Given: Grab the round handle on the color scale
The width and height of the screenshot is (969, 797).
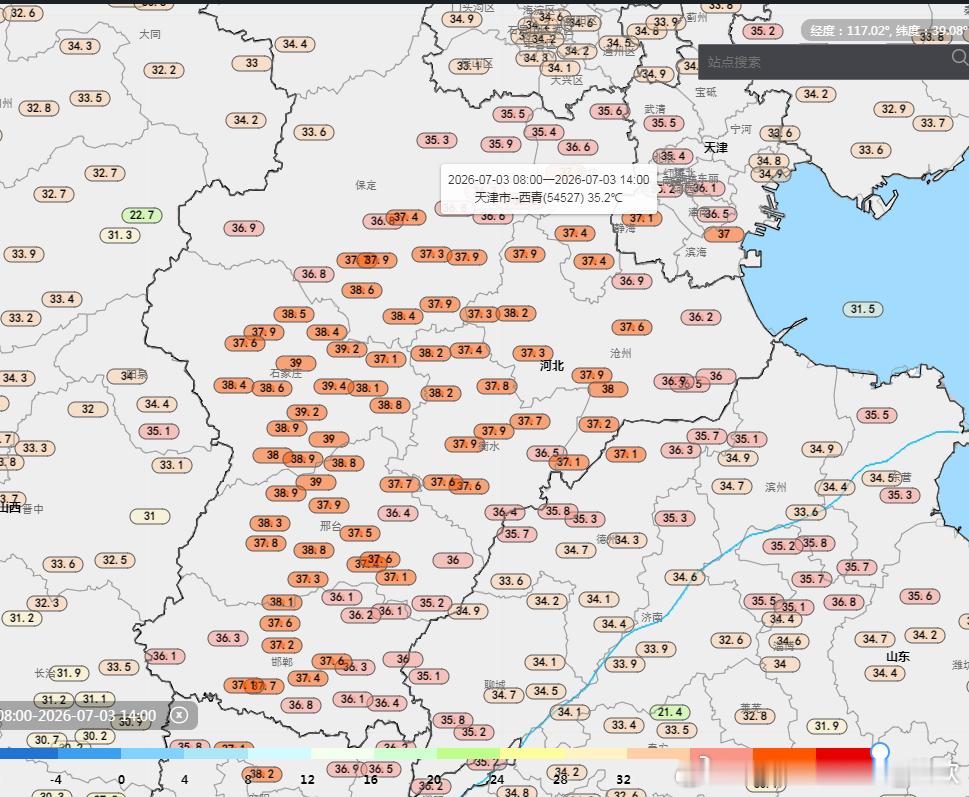Looking at the screenshot, I should [880, 753].
